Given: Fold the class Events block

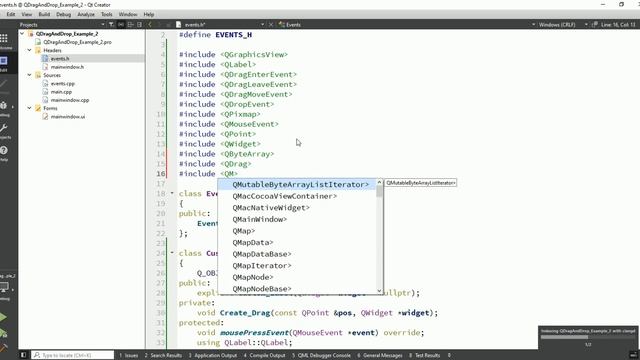Looking at the screenshot, I should click(172, 193).
